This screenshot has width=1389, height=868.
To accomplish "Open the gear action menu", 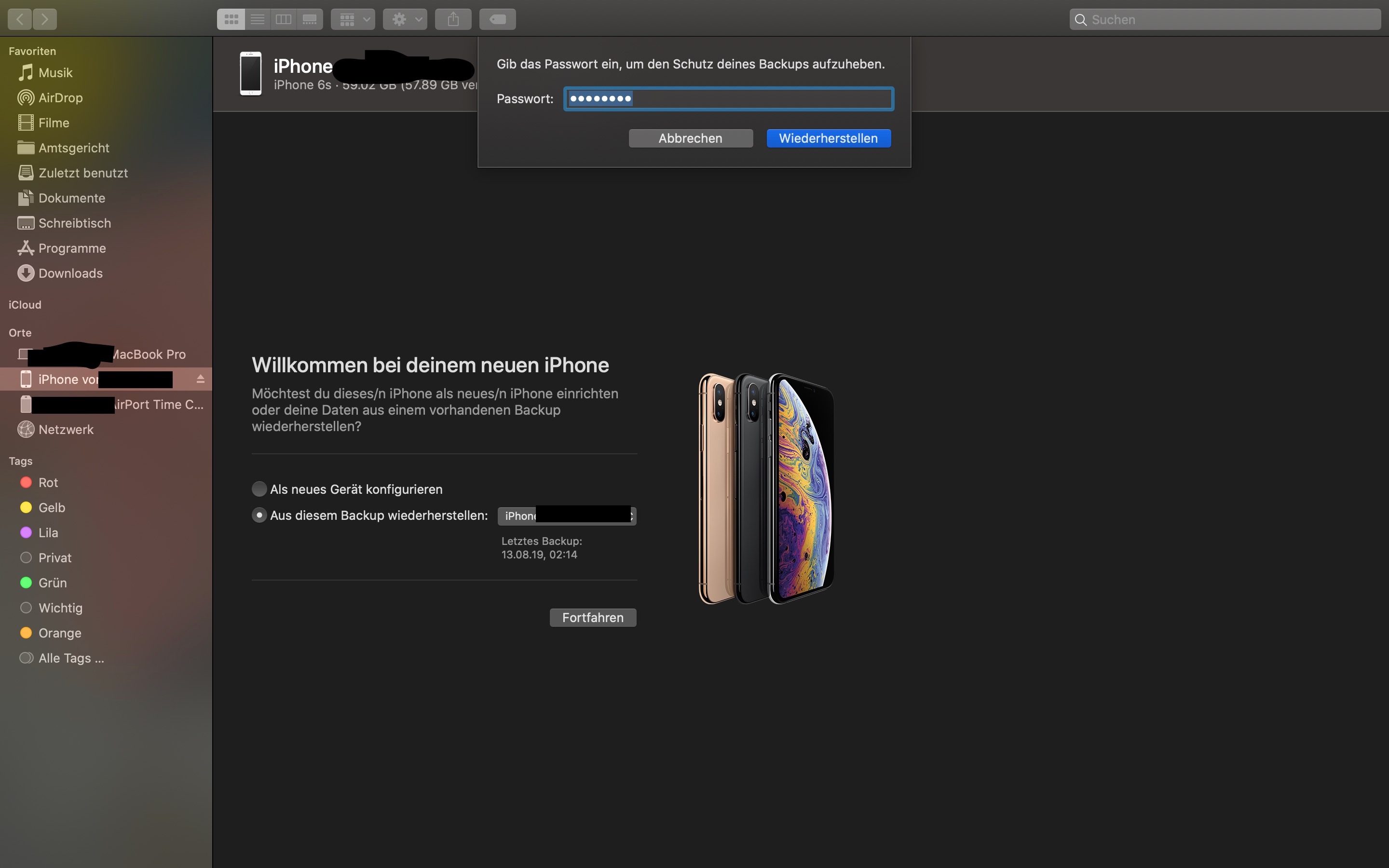I will tap(405, 19).
